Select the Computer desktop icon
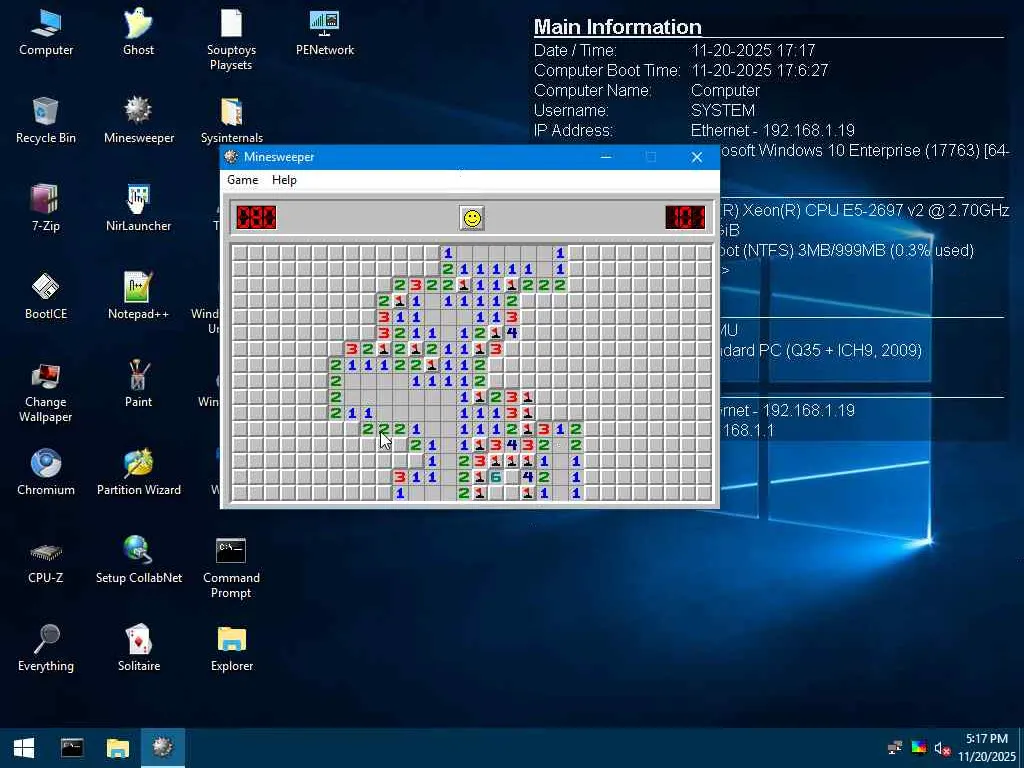 click(46, 34)
